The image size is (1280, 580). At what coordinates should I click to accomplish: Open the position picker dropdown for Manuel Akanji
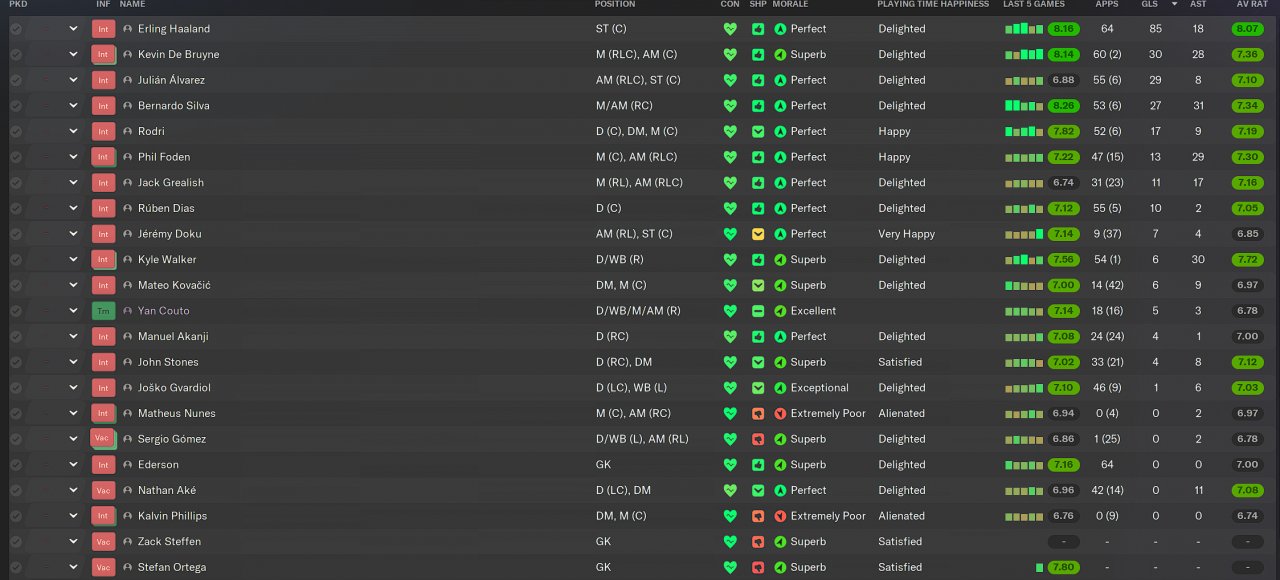[73, 336]
